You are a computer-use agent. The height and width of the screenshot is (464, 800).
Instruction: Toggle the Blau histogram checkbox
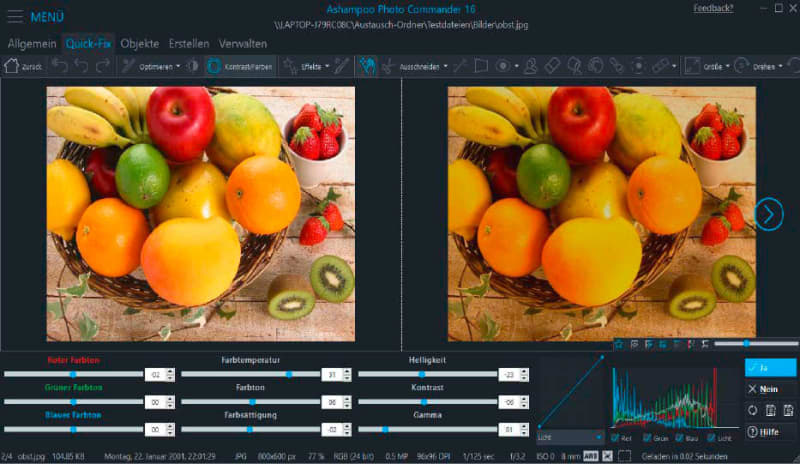point(680,438)
